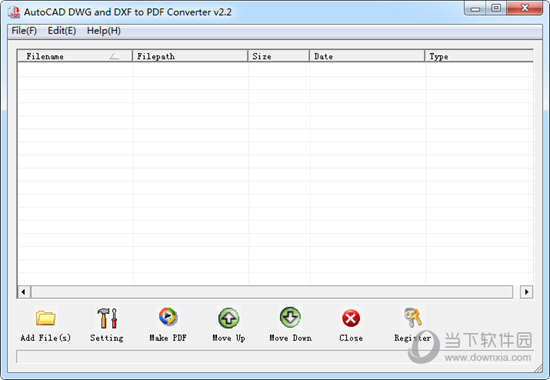
Task: Click the green Move Down arrow icon
Action: pos(290,317)
